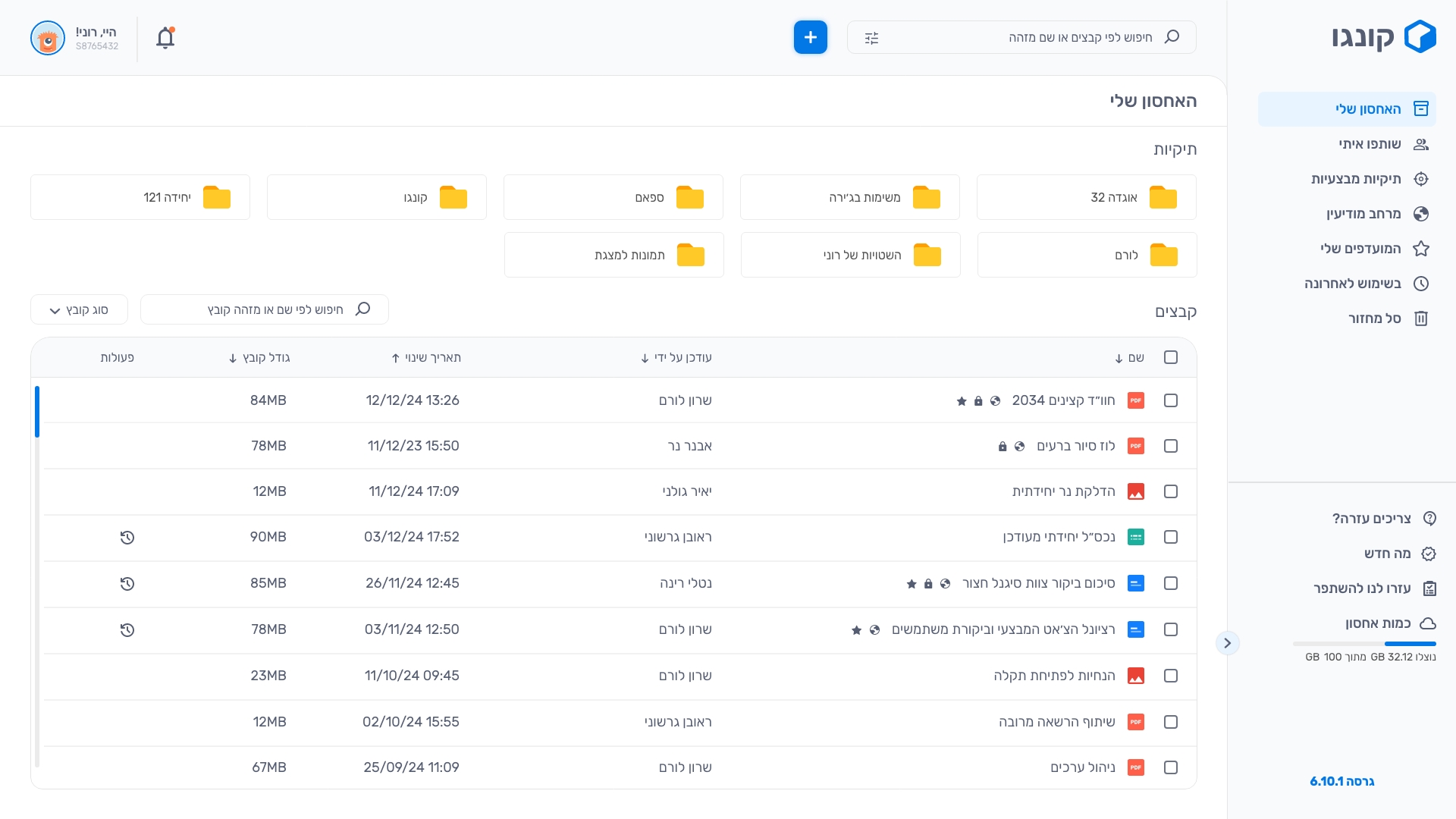The height and width of the screenshot is (819, 1456).
Task: Click the user avatar picture
Action: [48, 38]
